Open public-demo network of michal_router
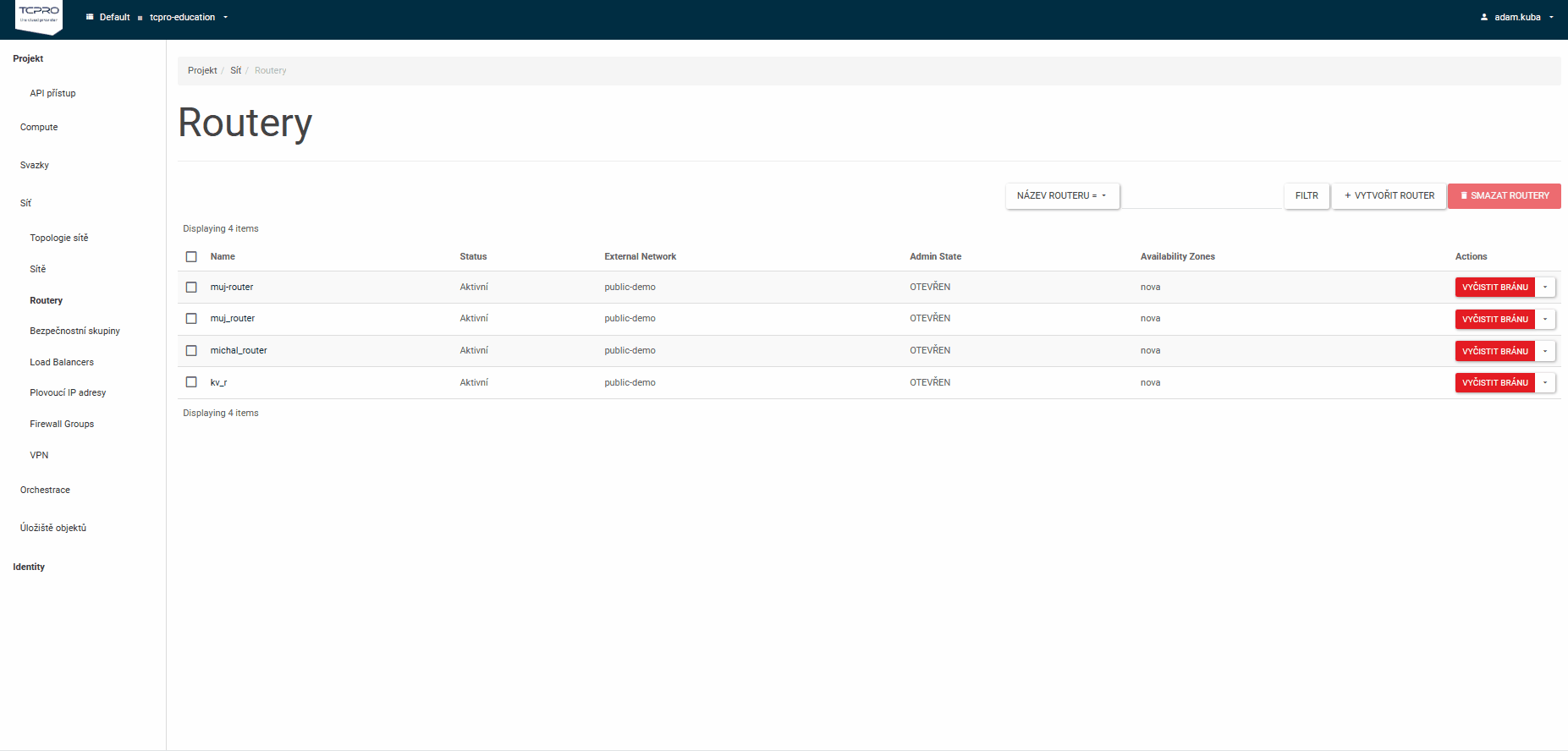 click(x=630, y=350)
